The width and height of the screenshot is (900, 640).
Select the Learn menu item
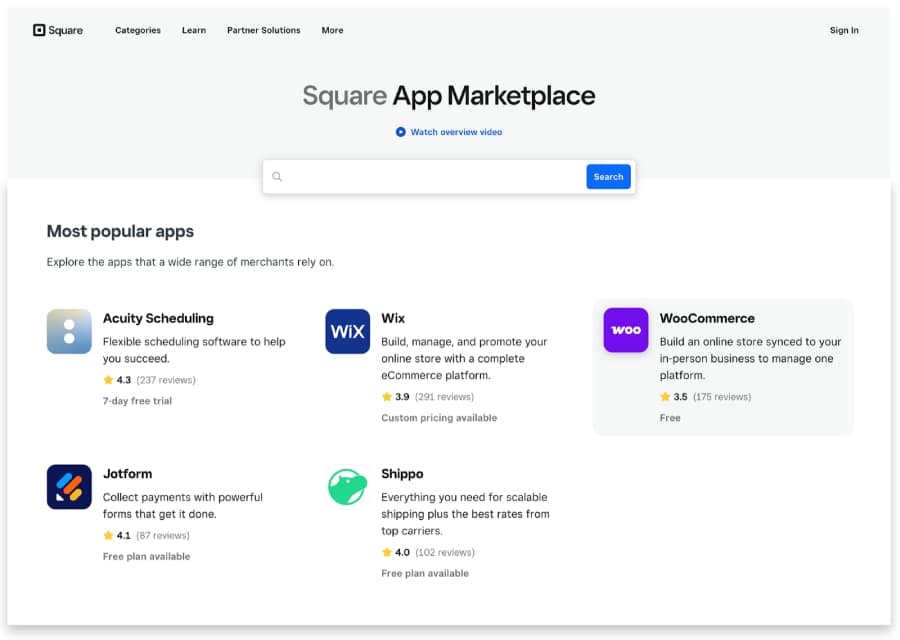click(x=193, y=31)
